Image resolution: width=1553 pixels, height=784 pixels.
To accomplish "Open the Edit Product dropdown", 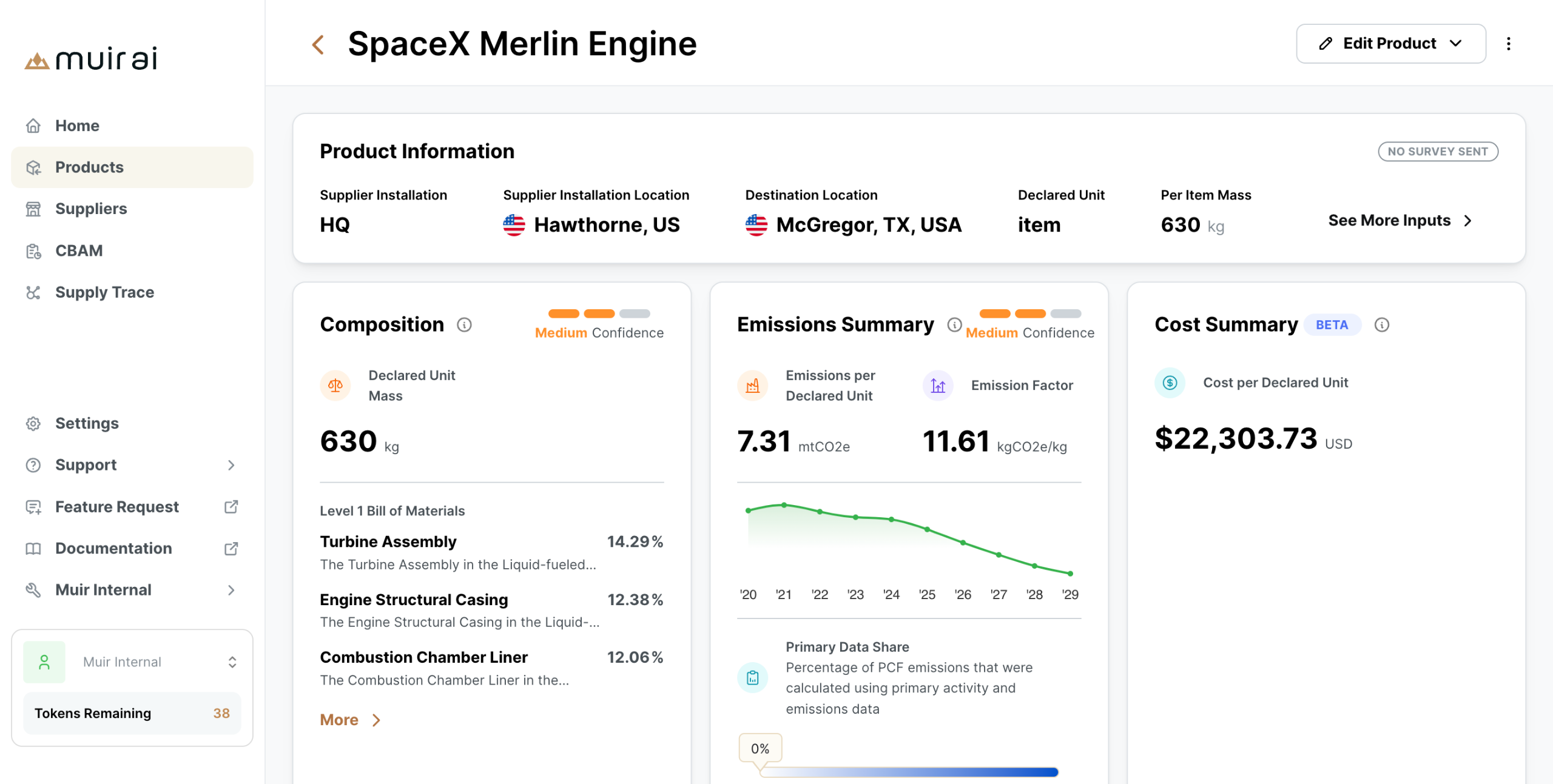I will [x=1390, y=44].
